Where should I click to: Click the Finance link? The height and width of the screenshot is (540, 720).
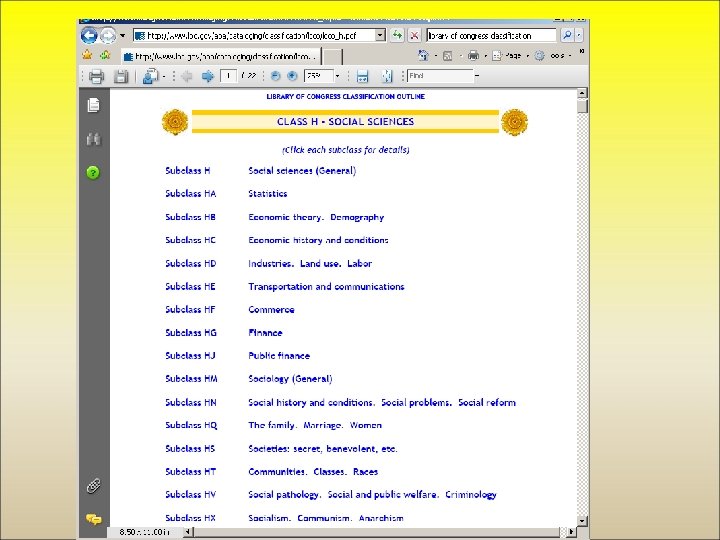pos(265,332)
